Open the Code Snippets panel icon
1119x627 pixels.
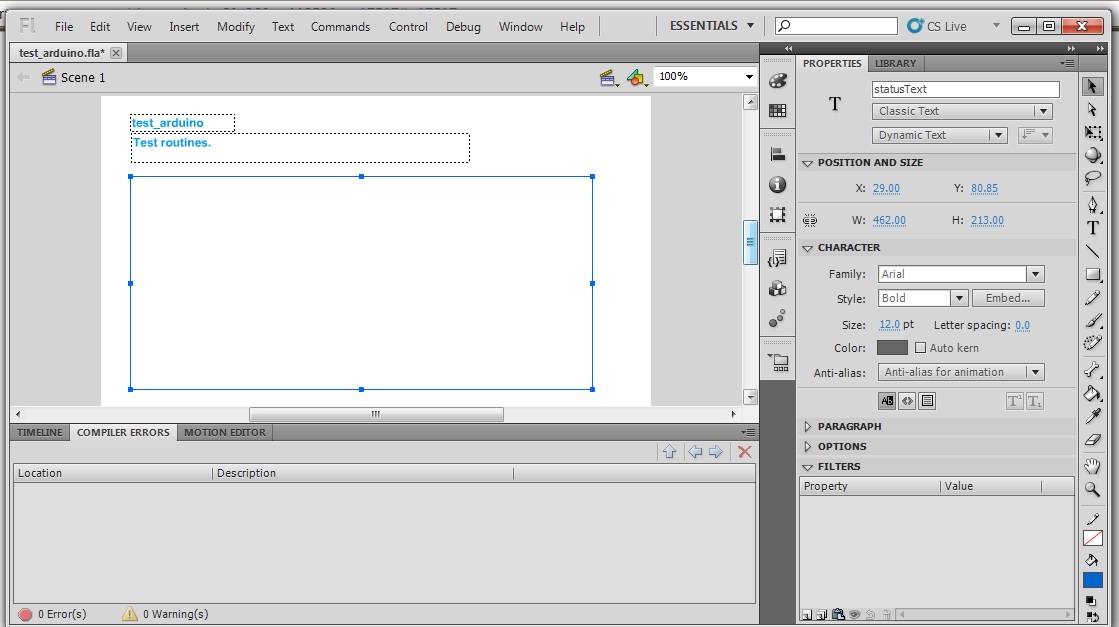pyautogui.click(x=778, y=258)
